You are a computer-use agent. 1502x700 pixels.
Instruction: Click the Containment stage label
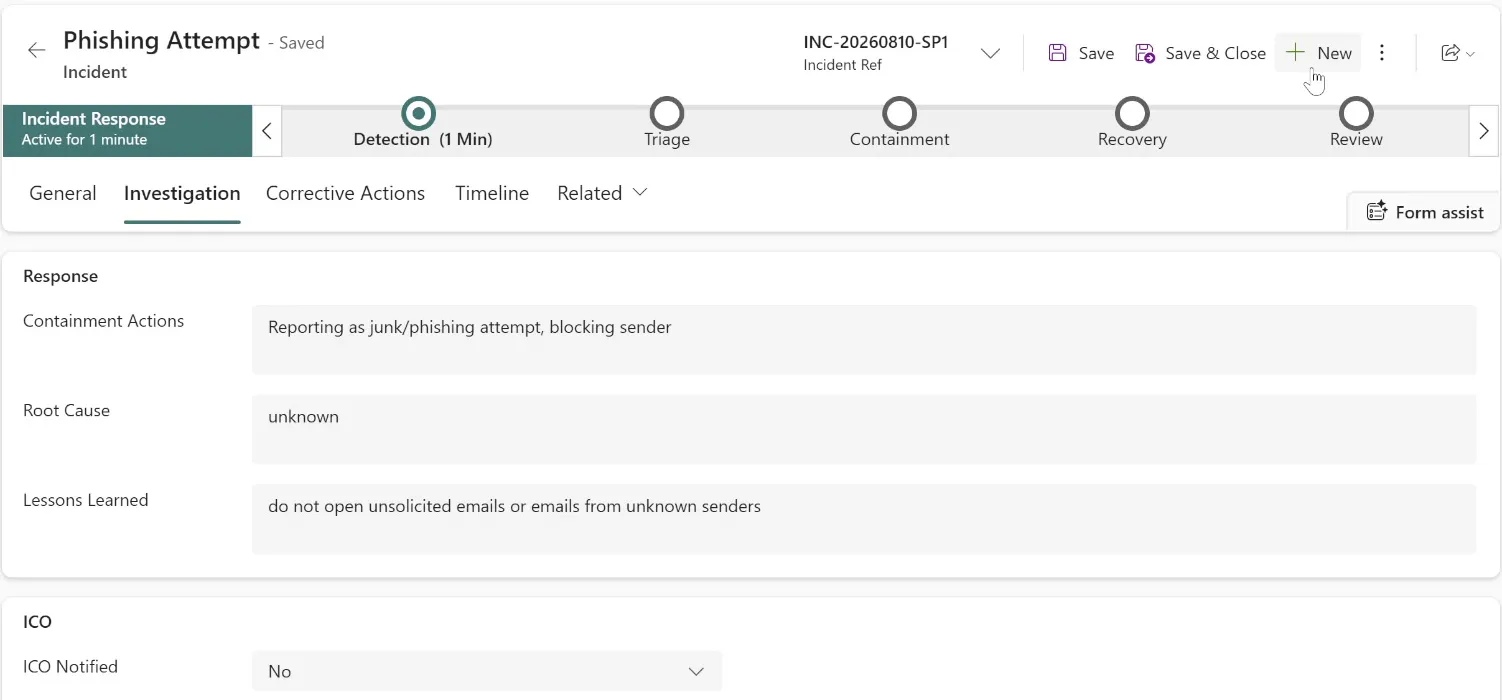coord(900,139)
